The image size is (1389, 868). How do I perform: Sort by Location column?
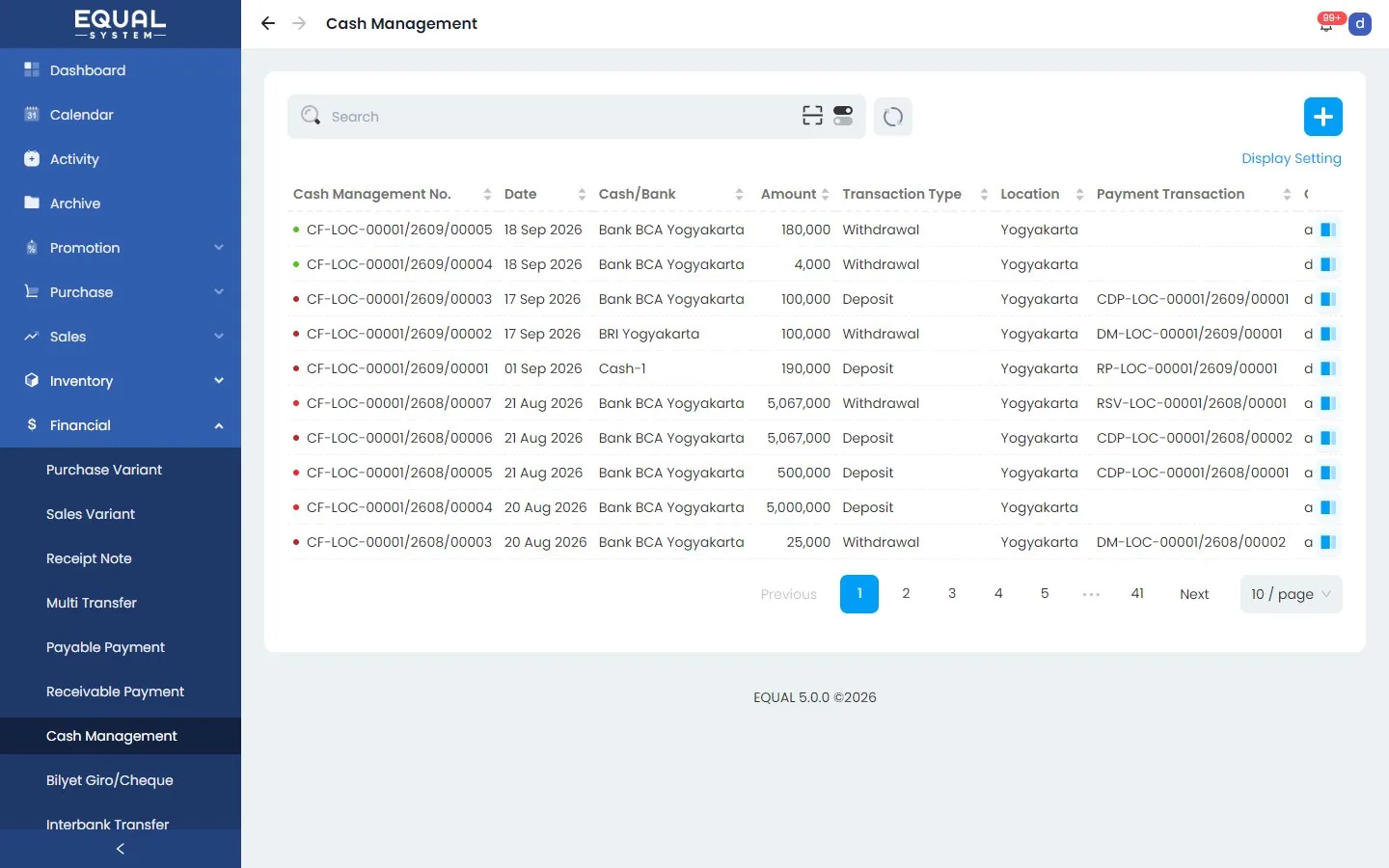tap(1079, 194)
